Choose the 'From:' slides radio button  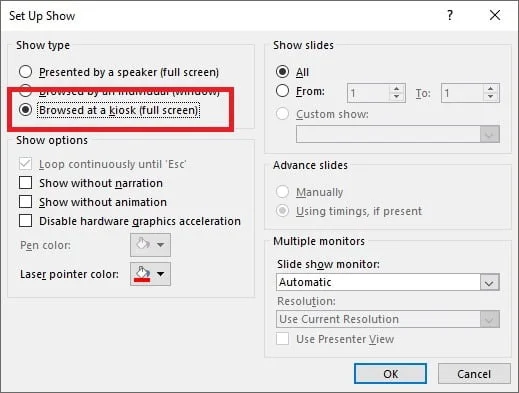click(282, 91)
